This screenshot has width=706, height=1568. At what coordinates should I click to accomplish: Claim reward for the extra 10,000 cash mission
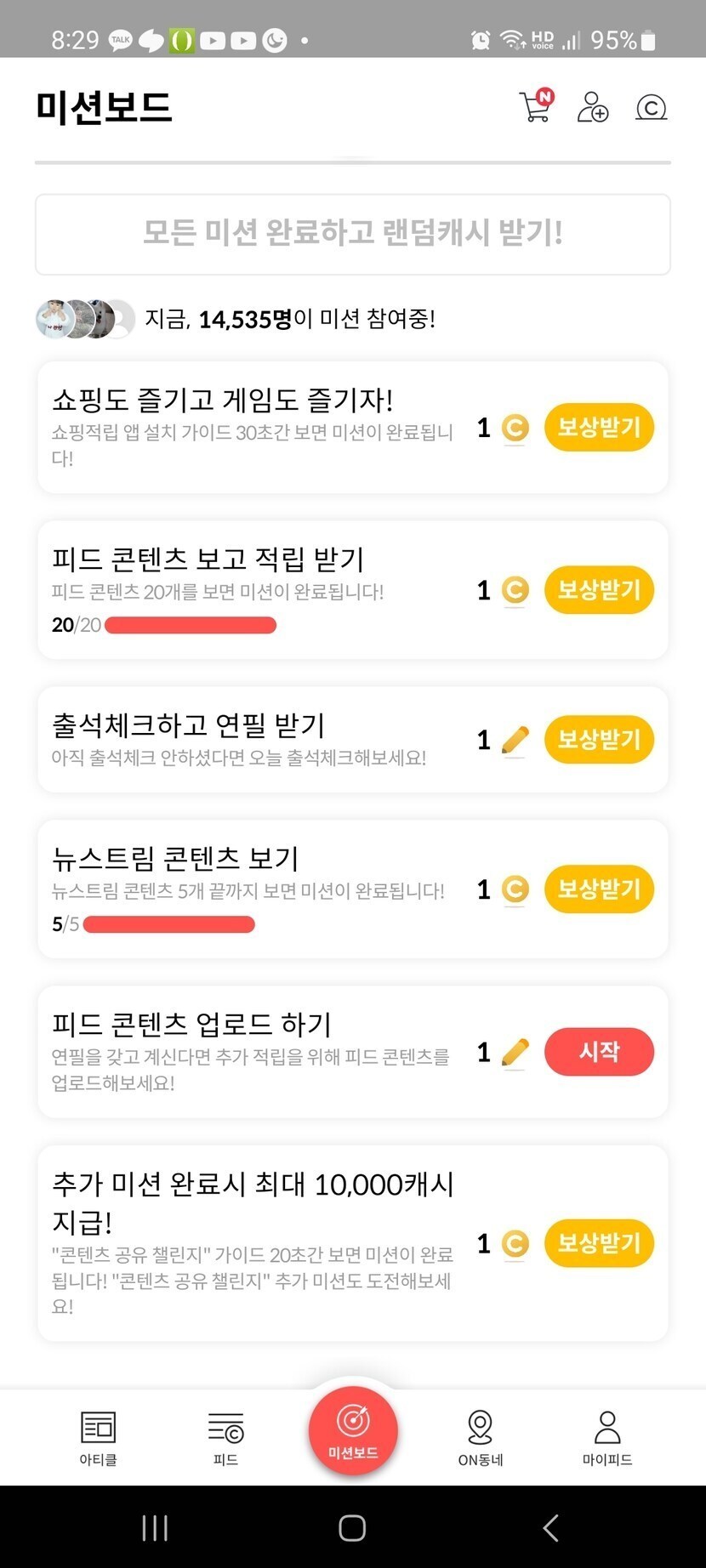click(x=599, y=1243)
